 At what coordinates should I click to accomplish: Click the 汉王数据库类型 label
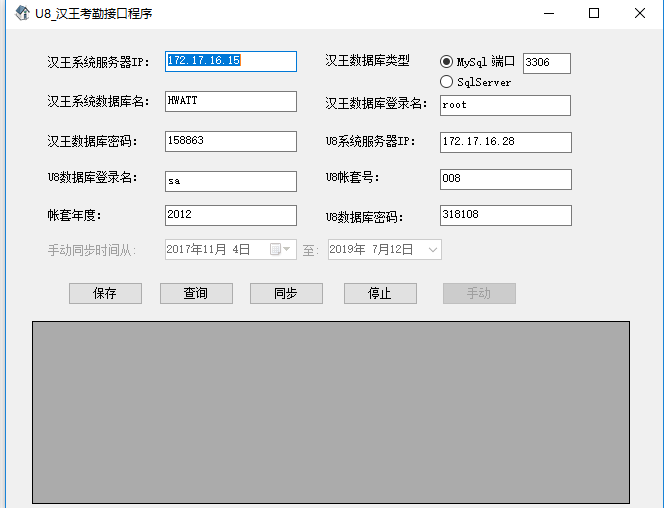pos(367,61)
